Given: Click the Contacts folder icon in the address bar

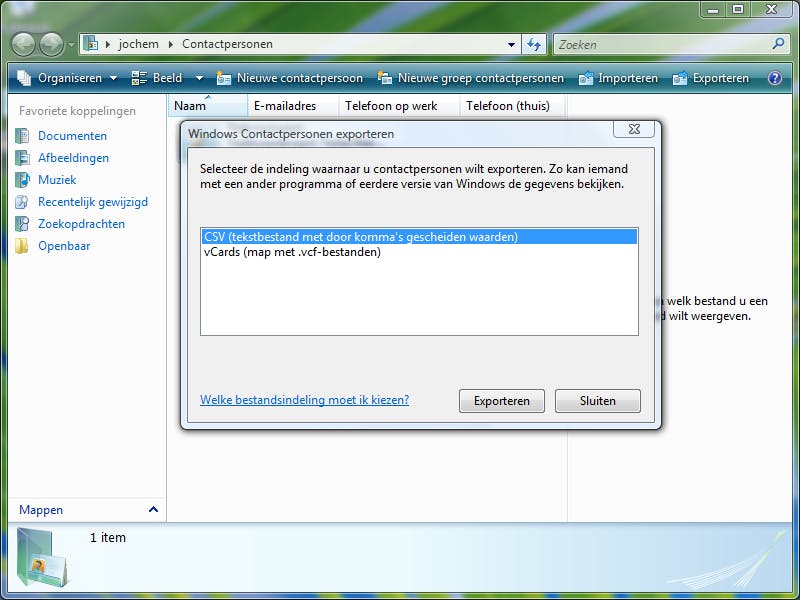Looking at the screenshot, I should (90, 44).
